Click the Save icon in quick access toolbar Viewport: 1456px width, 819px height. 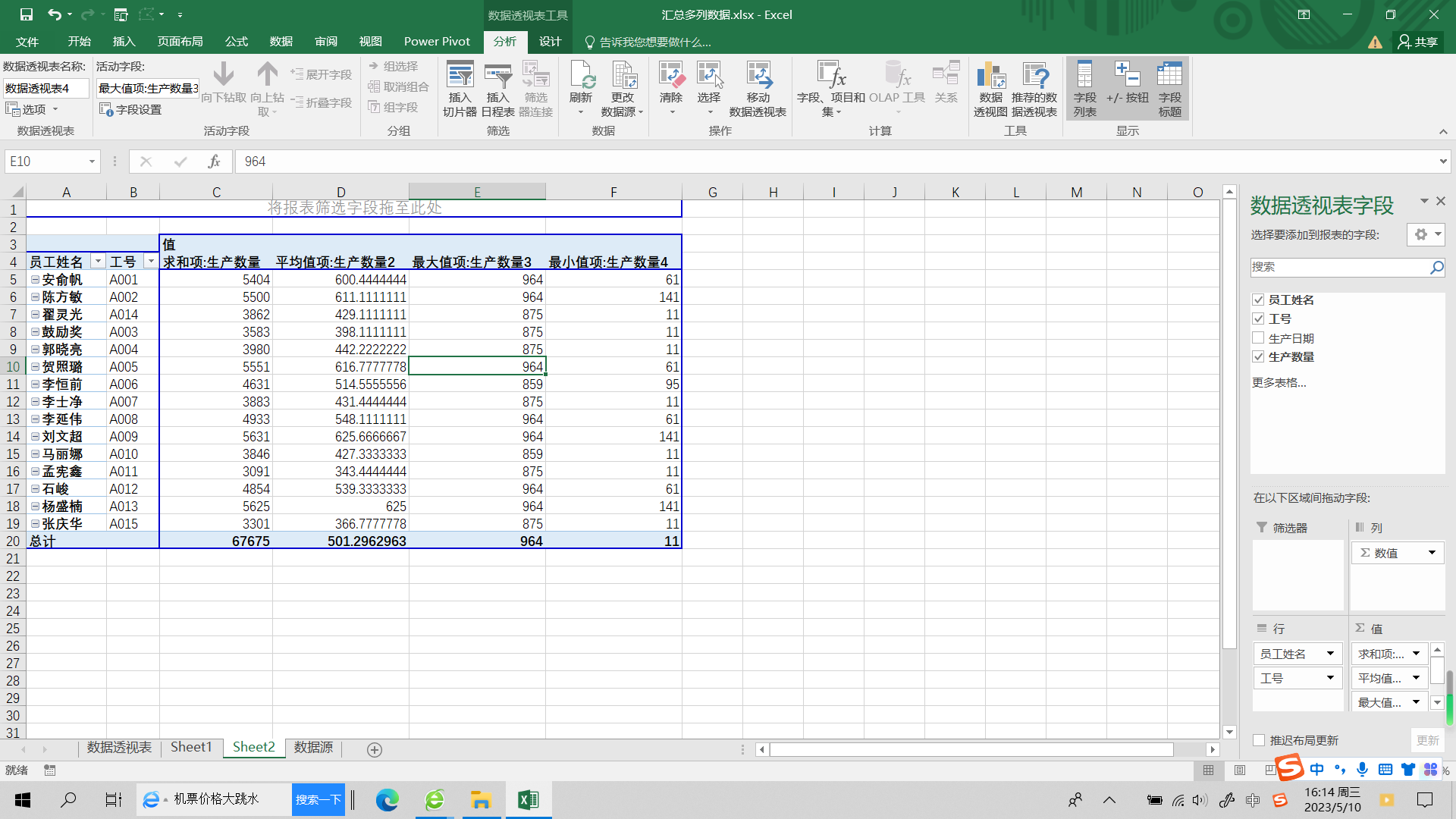(26, 14)
